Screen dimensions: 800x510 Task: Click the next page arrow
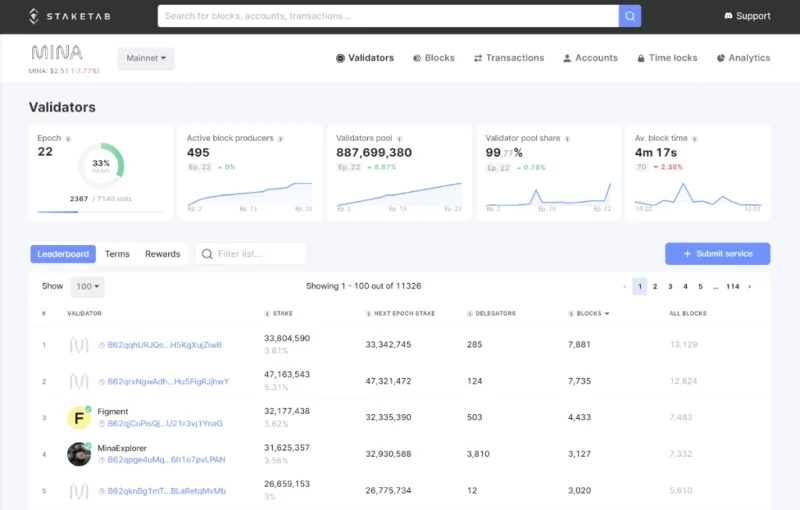pyautogui.click(x=749, y=287)
